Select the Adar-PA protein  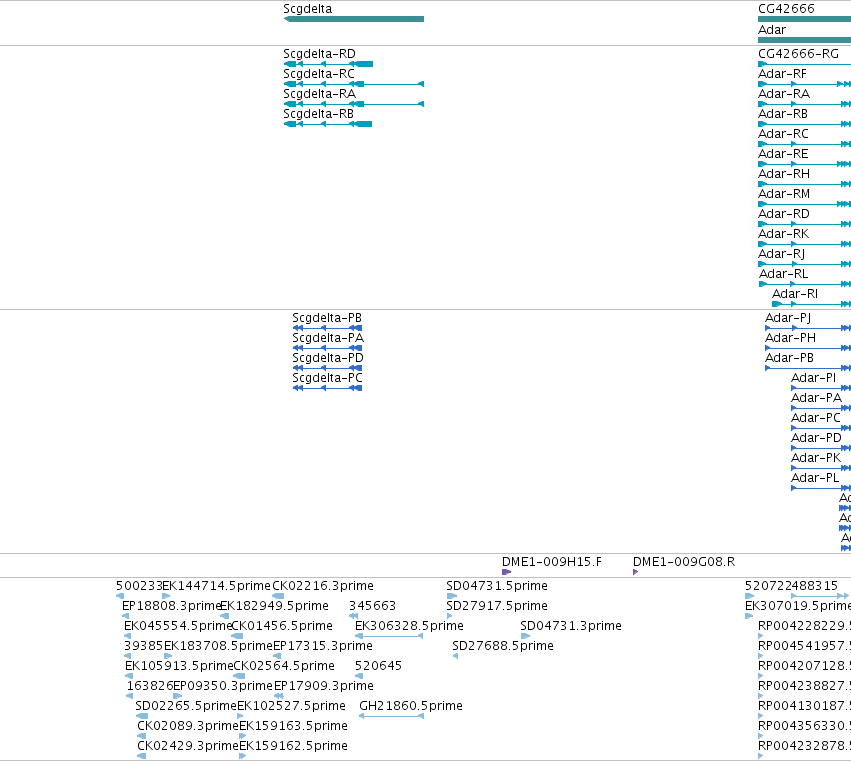tap(816, 398)
